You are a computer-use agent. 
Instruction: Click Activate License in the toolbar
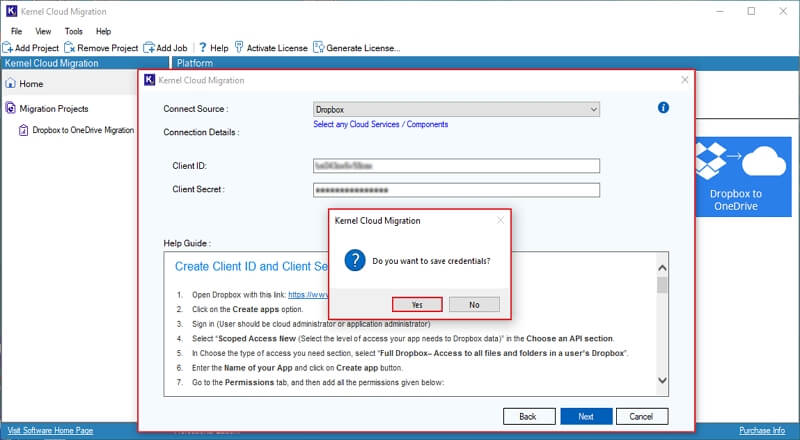(271, 48)
